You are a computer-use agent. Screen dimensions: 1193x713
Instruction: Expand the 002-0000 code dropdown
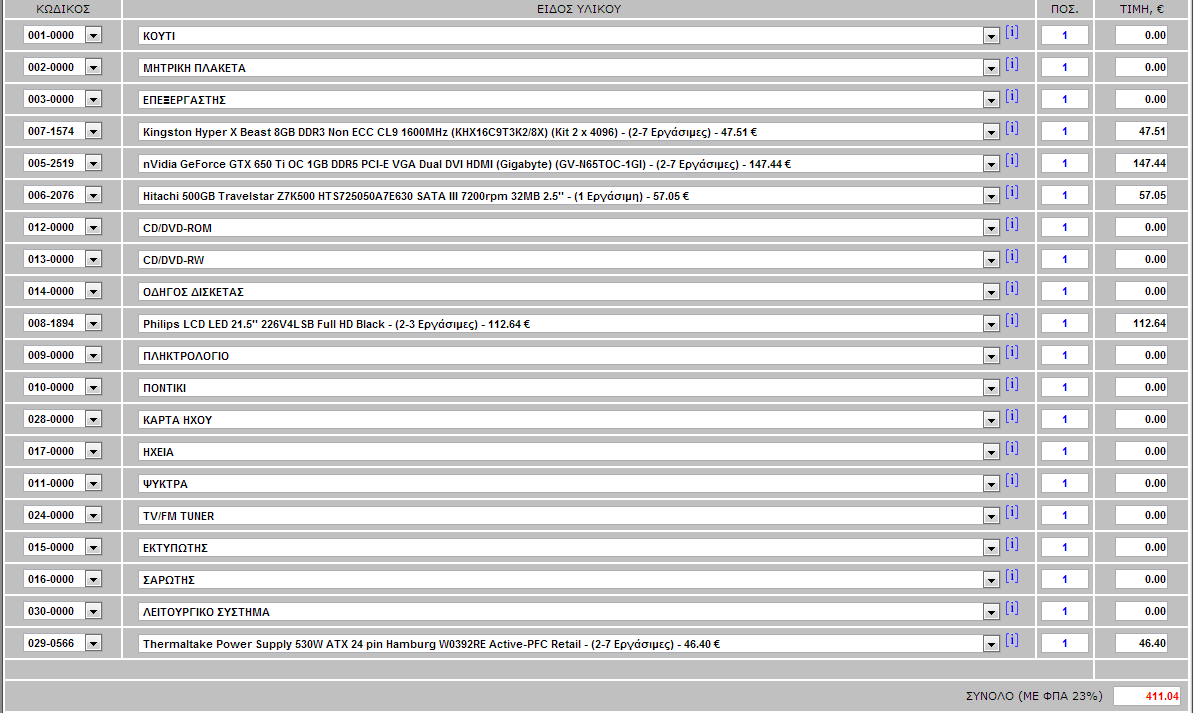pyautogui.click(x=93, y=68)
